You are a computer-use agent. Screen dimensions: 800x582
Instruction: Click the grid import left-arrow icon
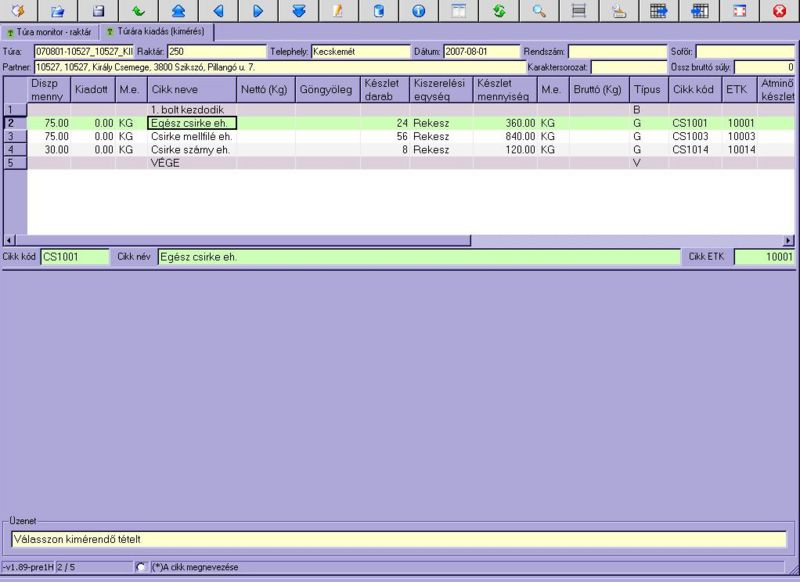click(x=699, y=11)
